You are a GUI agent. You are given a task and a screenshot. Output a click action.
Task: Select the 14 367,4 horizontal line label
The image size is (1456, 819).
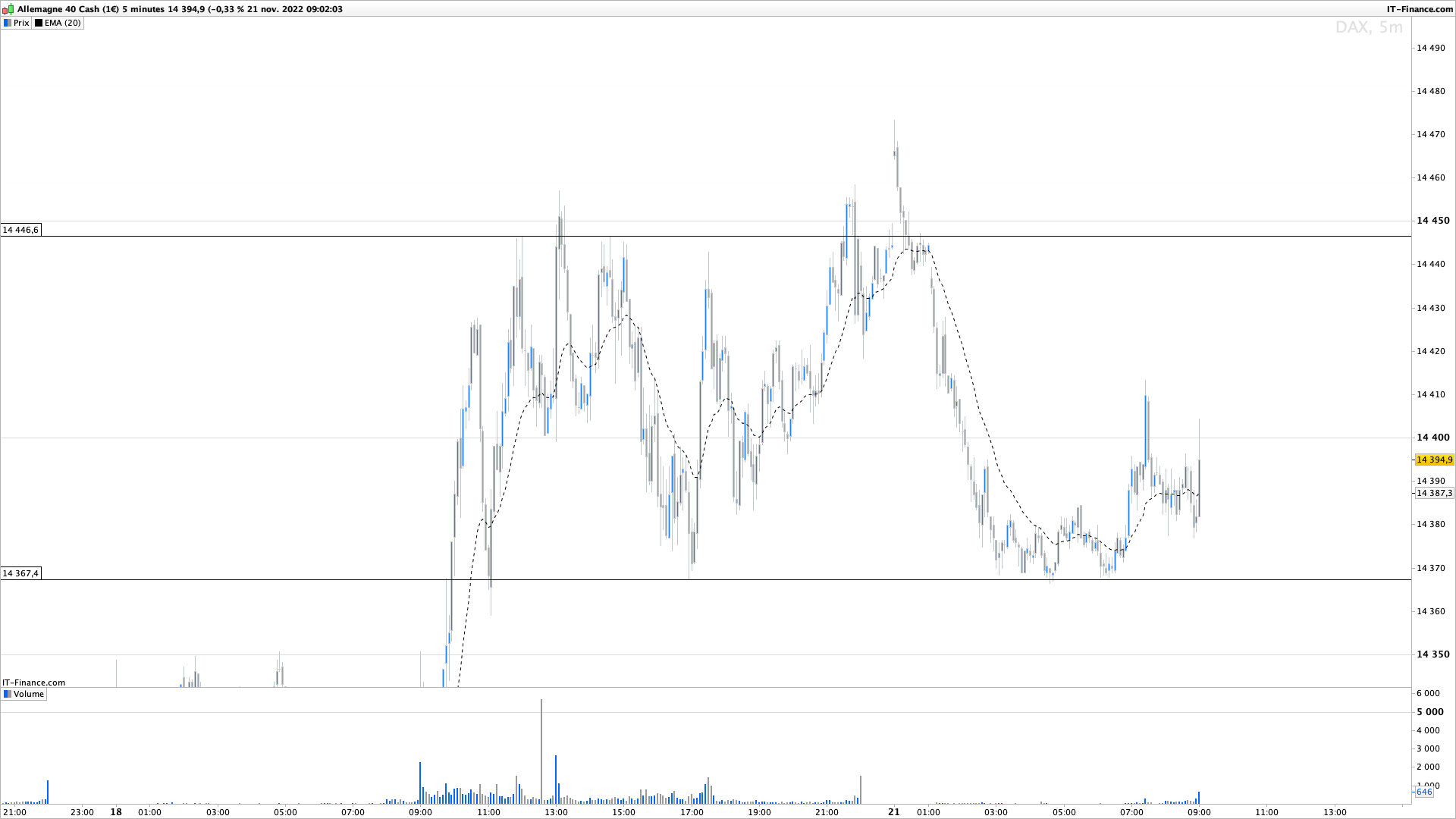(x=20, y=573)
